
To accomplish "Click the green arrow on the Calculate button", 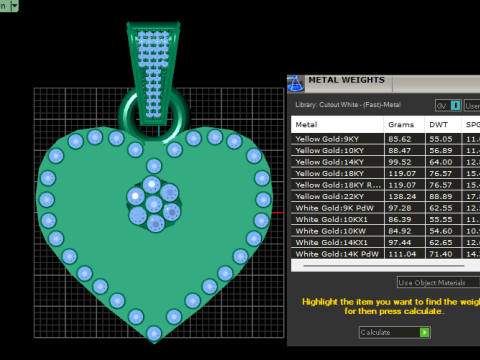I will pos(424,332).
